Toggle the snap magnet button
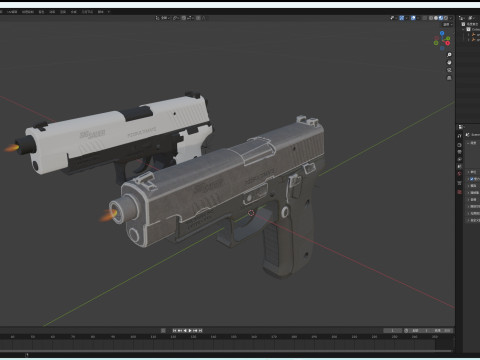 (x=184, y=18)
